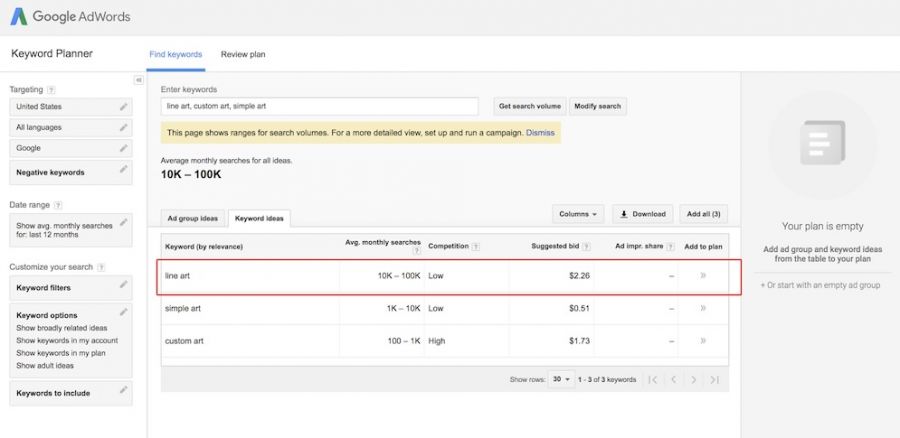Screen dimensions: 900x438
Task: Open Ad group ideas tab
Action: pyautogui.click(x=193, y=219)
